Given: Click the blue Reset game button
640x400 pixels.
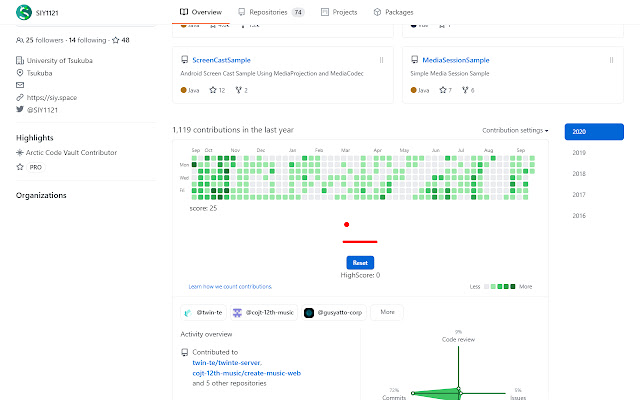Looking at the screenshot, I should [360, 262].
